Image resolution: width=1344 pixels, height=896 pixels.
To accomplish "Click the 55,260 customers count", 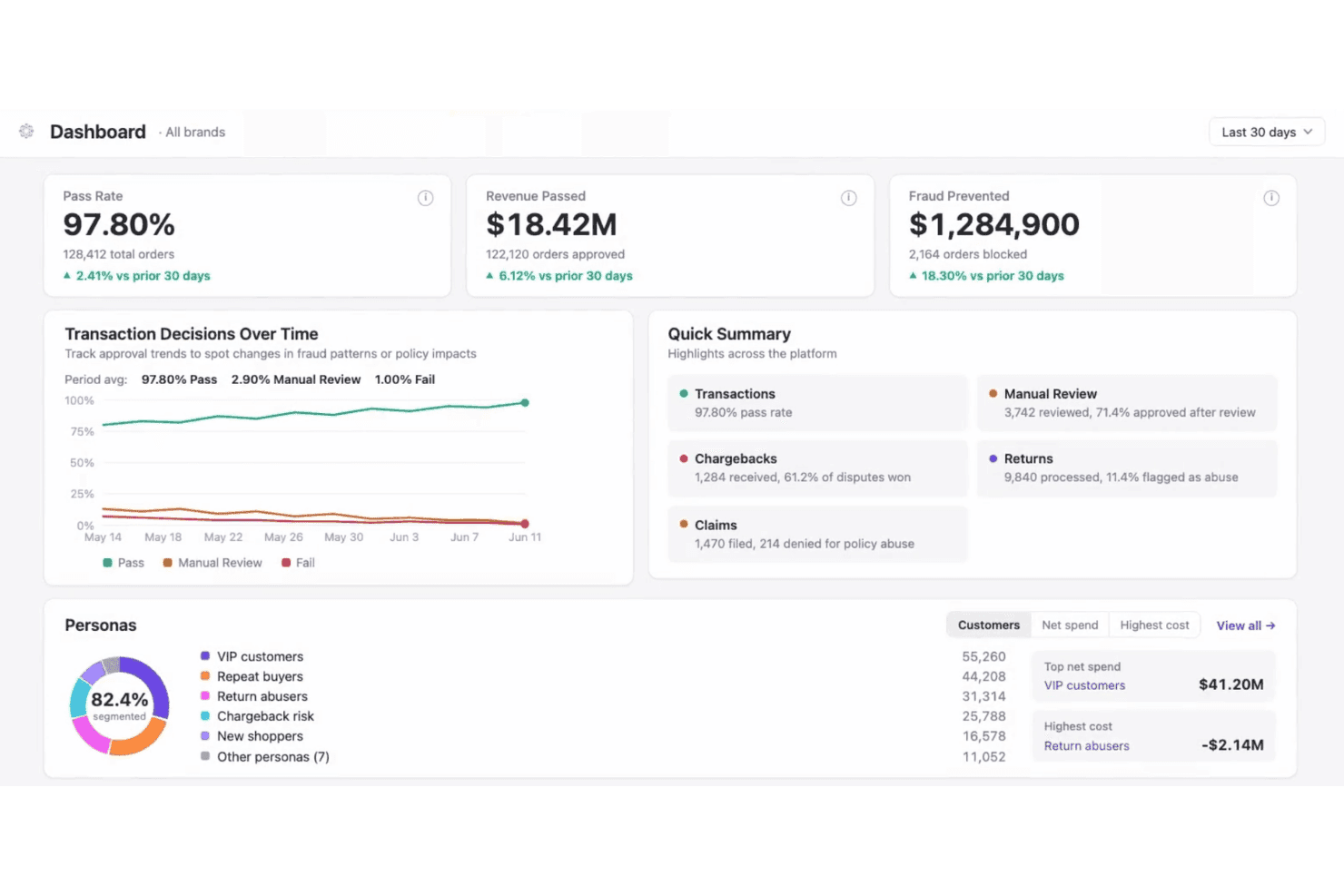I will pos(983,656).
